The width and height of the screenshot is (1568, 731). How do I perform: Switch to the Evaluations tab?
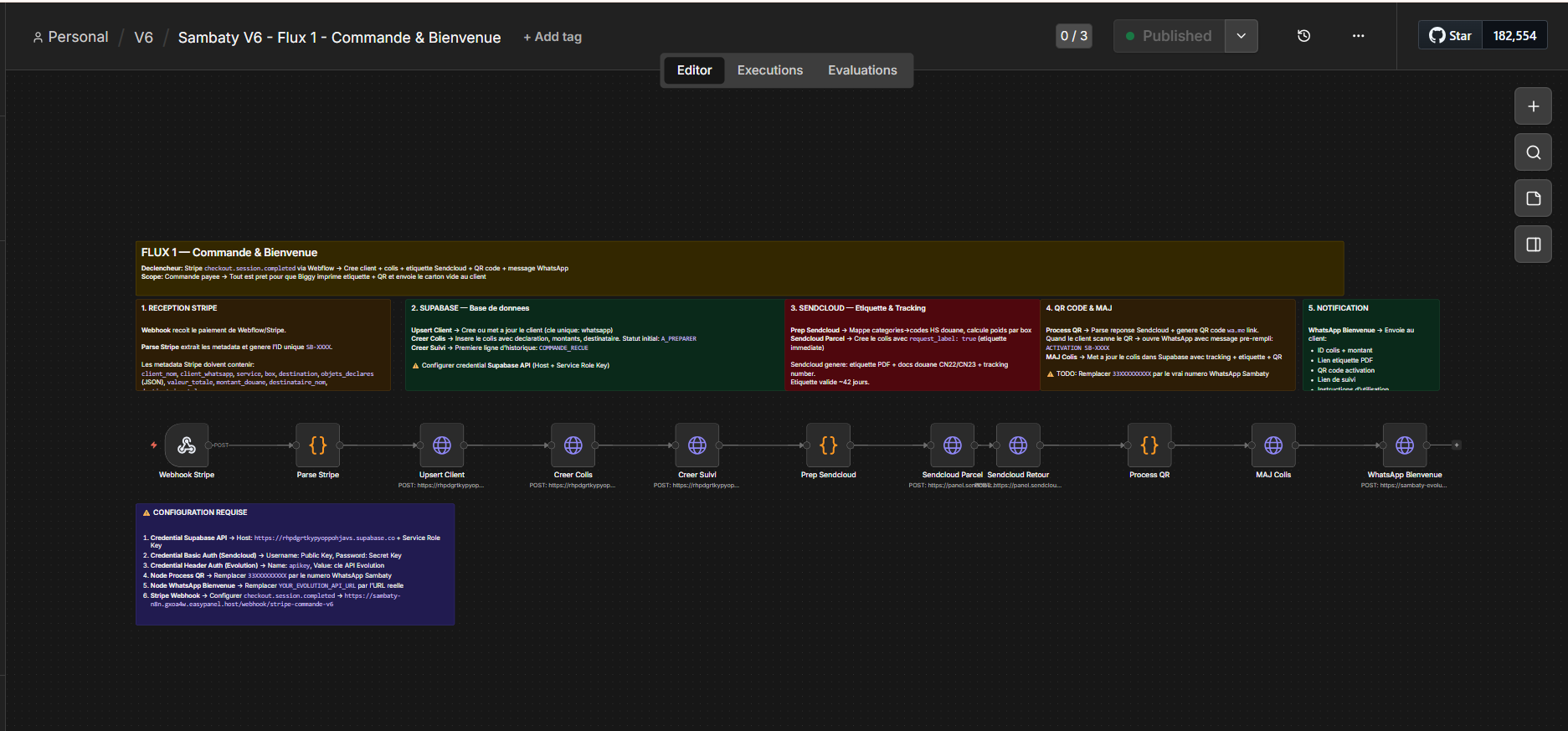tap(862, 70)
